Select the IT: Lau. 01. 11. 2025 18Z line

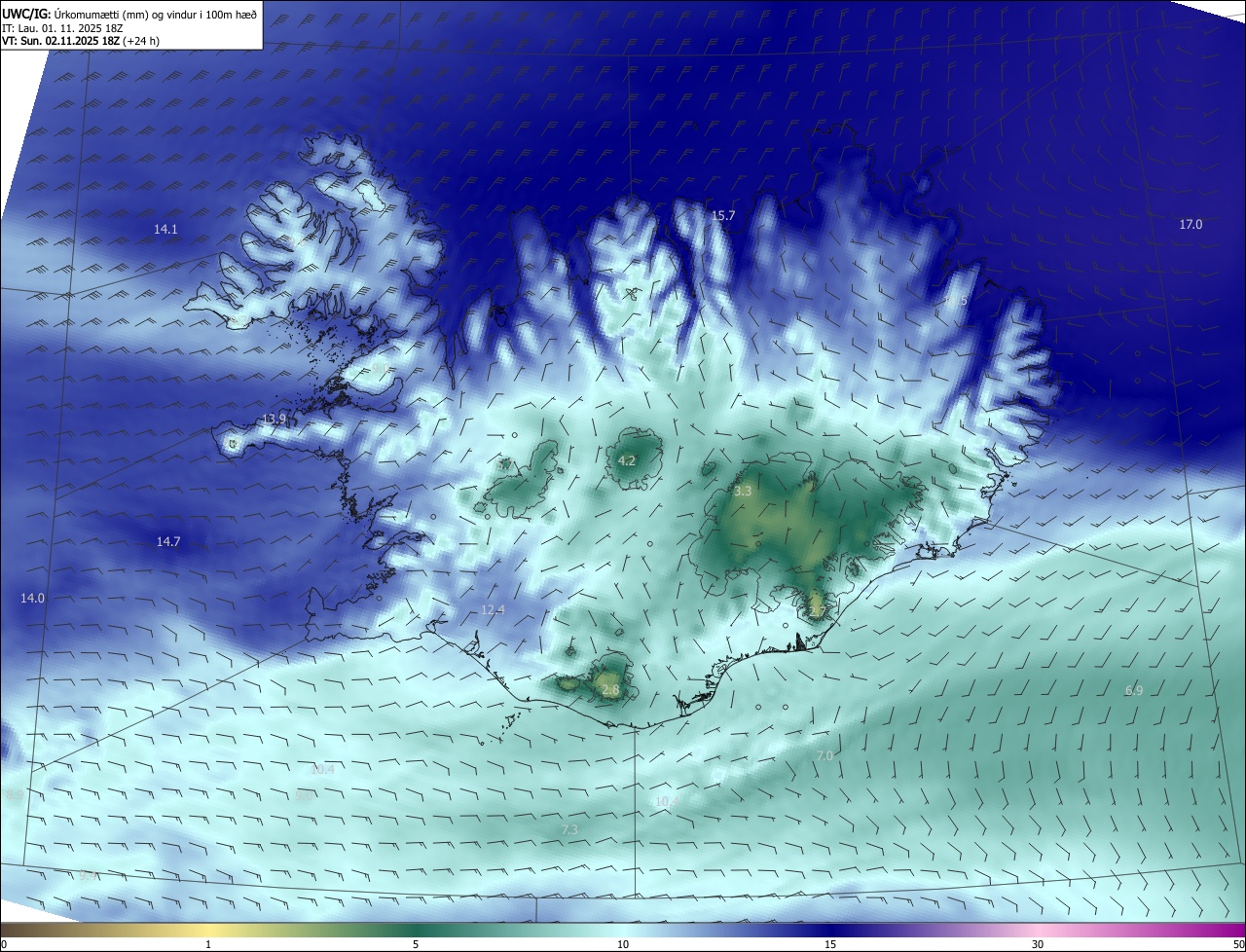coord(62,28)
